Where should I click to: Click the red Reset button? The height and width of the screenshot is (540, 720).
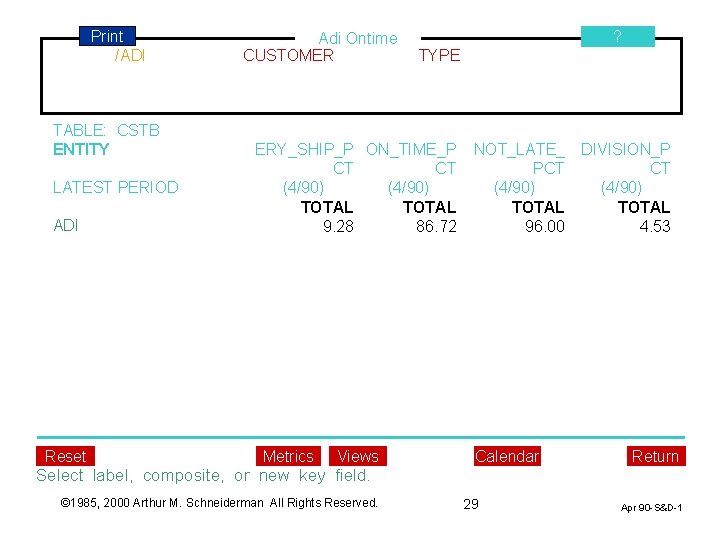pyautogui.click(x=66, y=456)
